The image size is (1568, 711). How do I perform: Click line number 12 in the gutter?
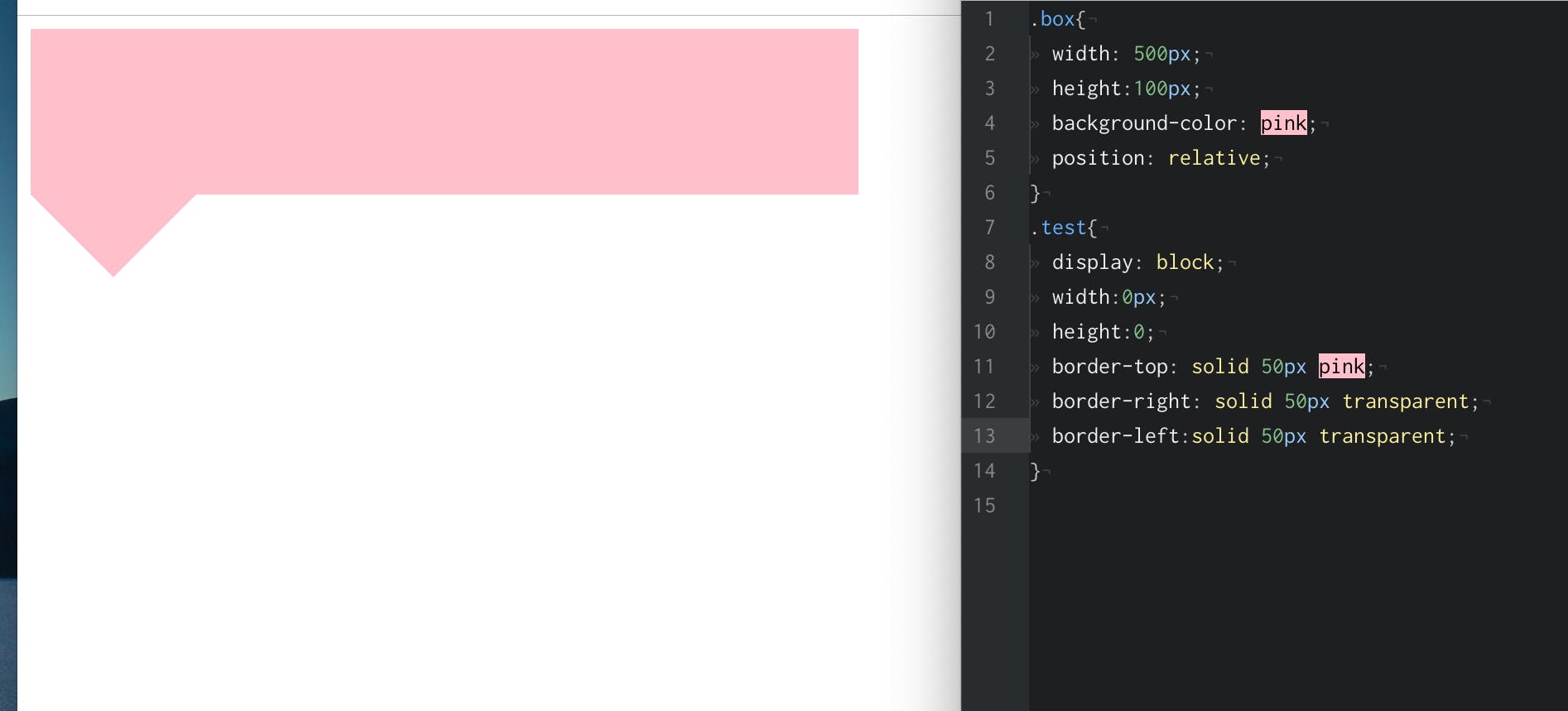point(984,401)
